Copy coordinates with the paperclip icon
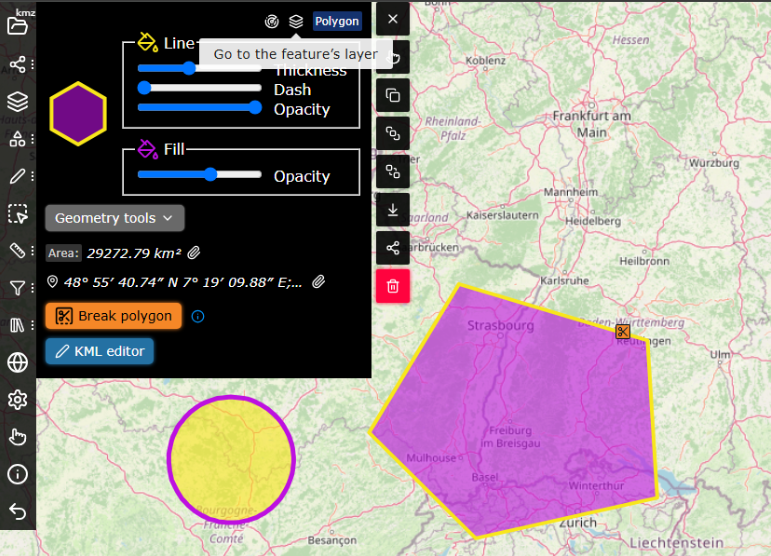 point(319,282)
